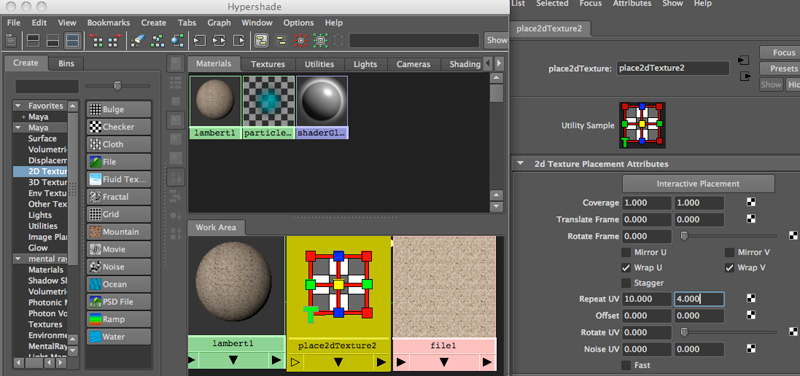Create a Water texture node
This screenshot has height=376, width=800.
point(119,337)
